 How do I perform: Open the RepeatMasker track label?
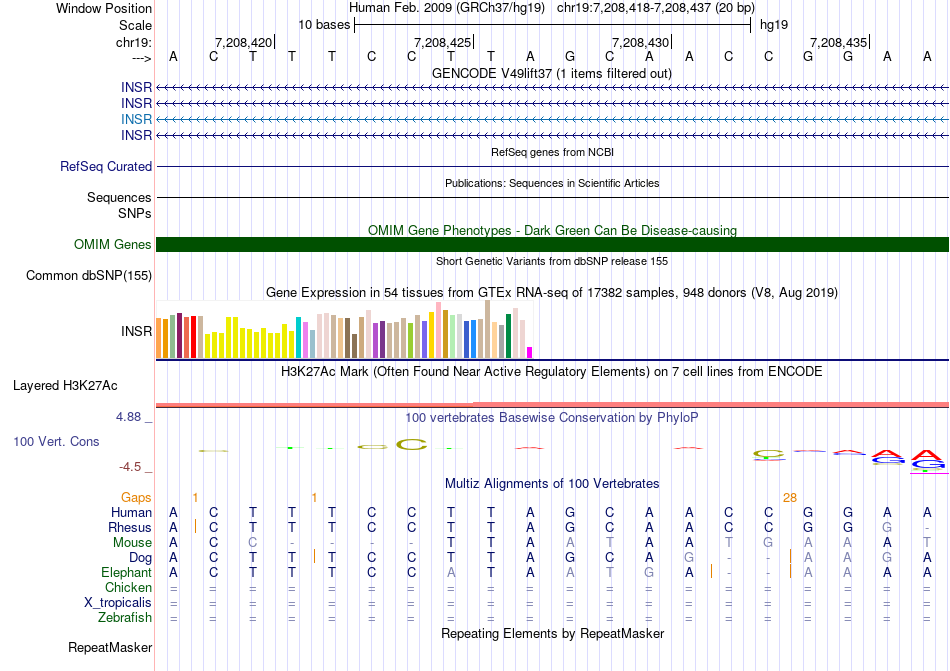tap(110, 648)
